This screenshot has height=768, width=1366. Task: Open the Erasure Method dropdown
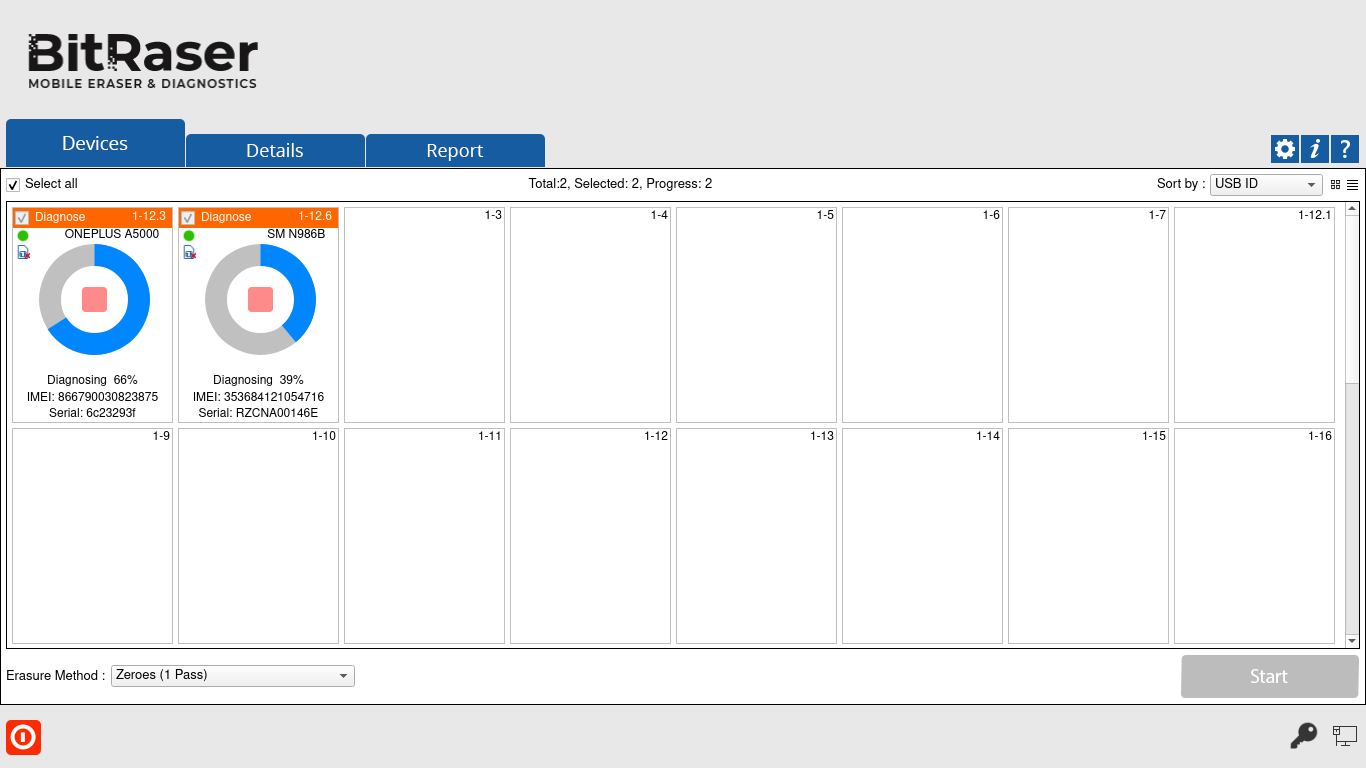pyautogui.click(x=233, y=676)
